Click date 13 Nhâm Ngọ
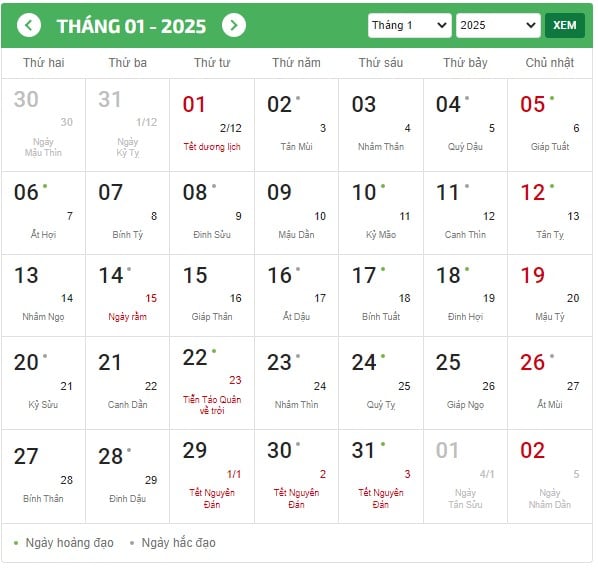598x570 pixels. (43, 295)
